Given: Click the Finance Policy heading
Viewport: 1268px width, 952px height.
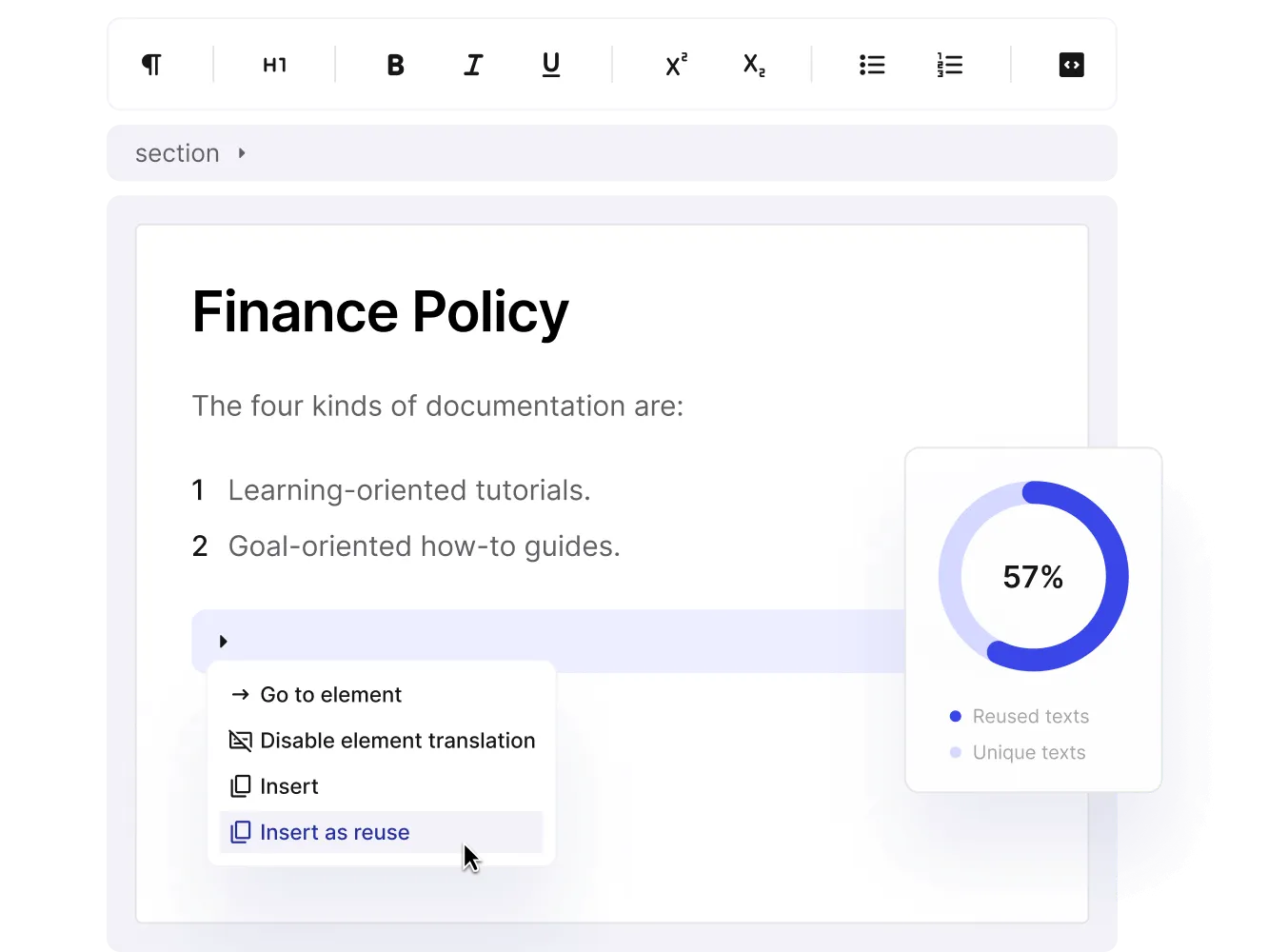Looking at the screenshot, I should pos(380,312).
